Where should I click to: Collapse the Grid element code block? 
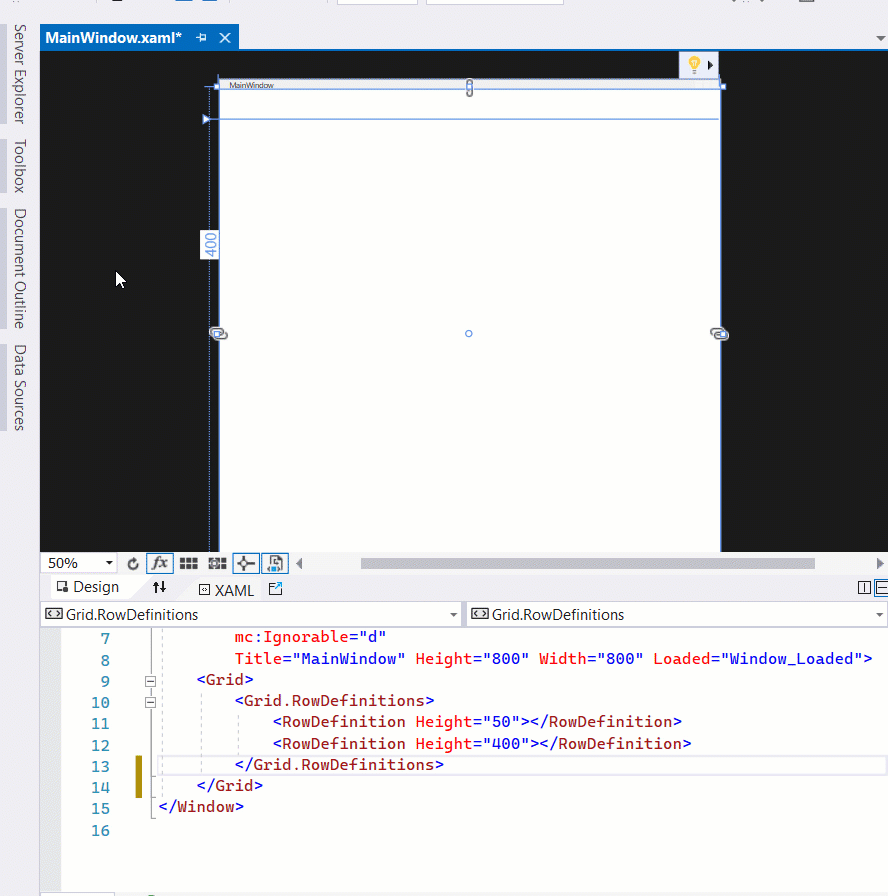150,681
